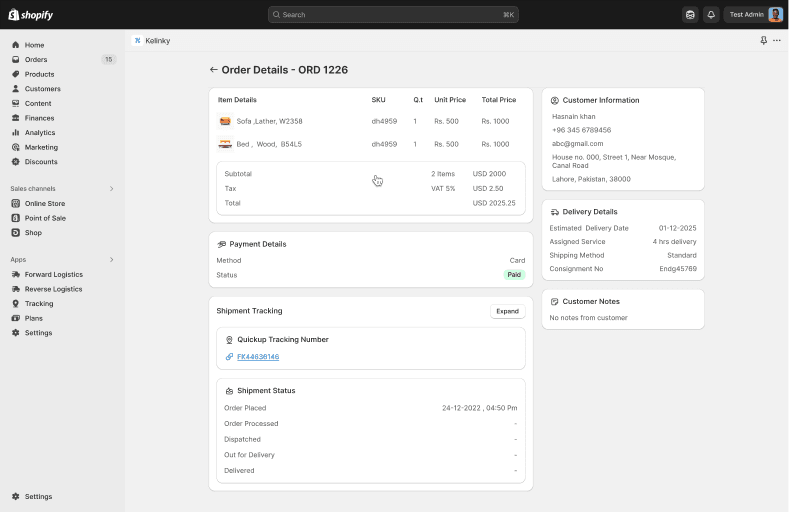Image resolution: width=789 pixels, height=512 pixels.
Task: Go to Orders in sidebar
Action: tap(36, 60)
